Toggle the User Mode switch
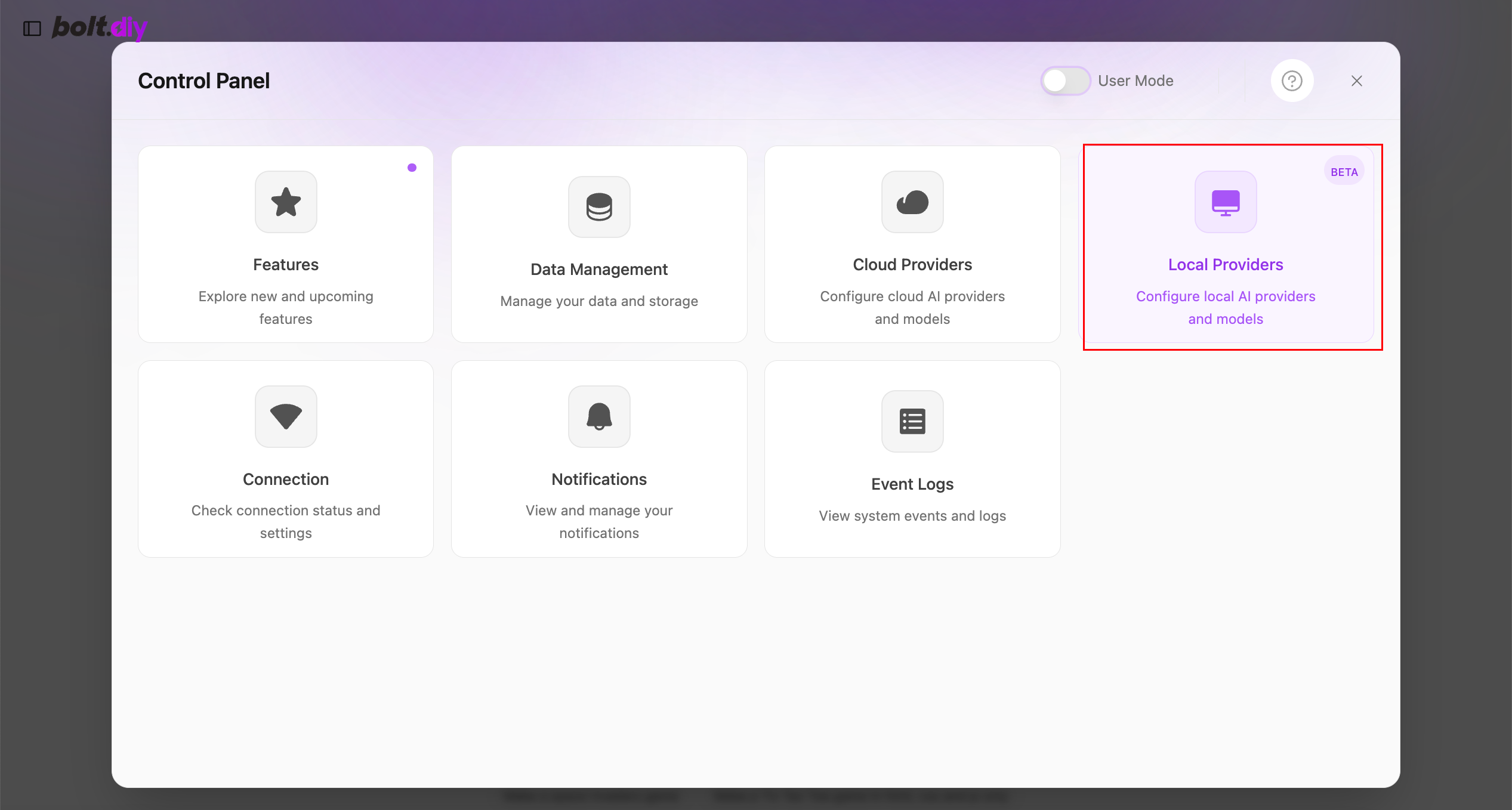This screenshot has width=1512, height=810. pyautogui.click(x=1065, y=81)
